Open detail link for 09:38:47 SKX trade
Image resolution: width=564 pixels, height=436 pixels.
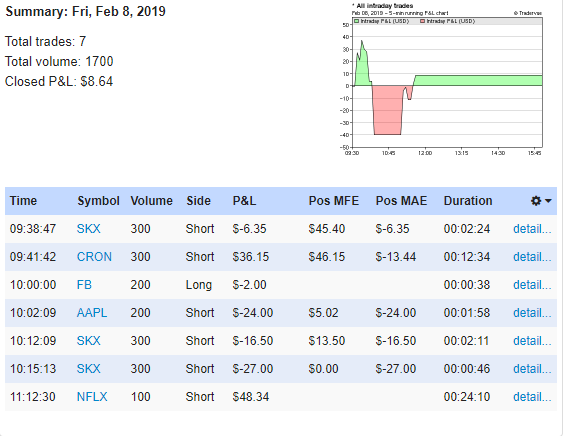point(532,229)
